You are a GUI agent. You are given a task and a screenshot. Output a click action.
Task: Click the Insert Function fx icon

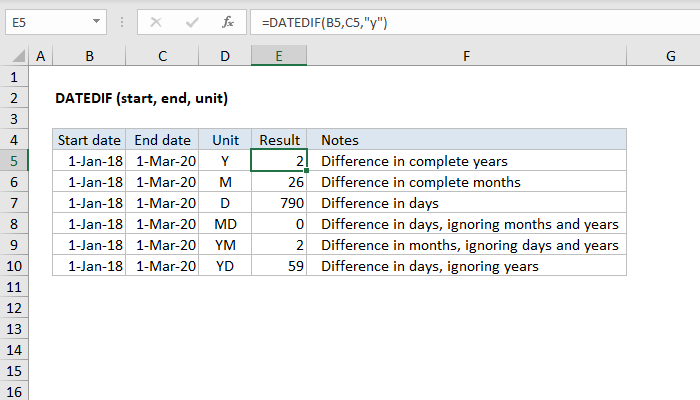(x=228, y=20)
